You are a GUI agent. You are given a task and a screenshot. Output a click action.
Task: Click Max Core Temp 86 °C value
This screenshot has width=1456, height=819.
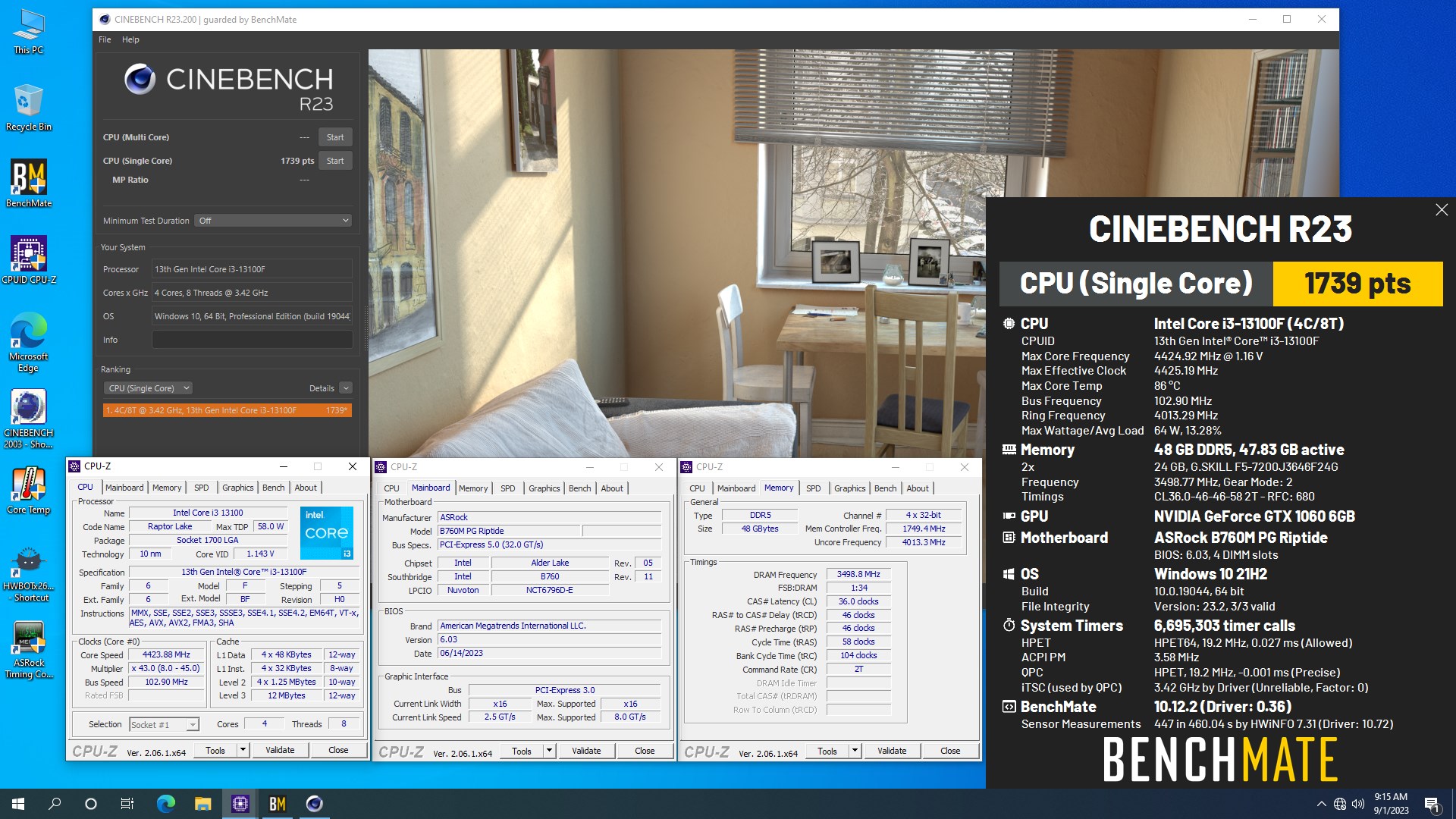tap(1167, 386)
